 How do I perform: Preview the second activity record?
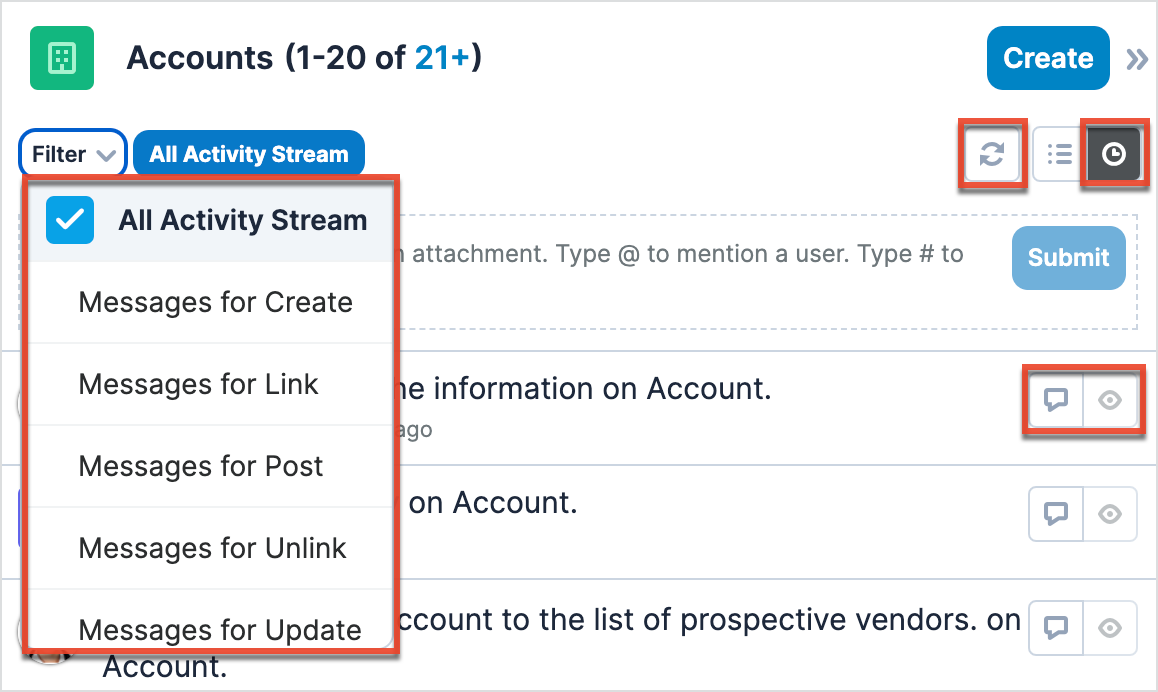click(1110, 514)
